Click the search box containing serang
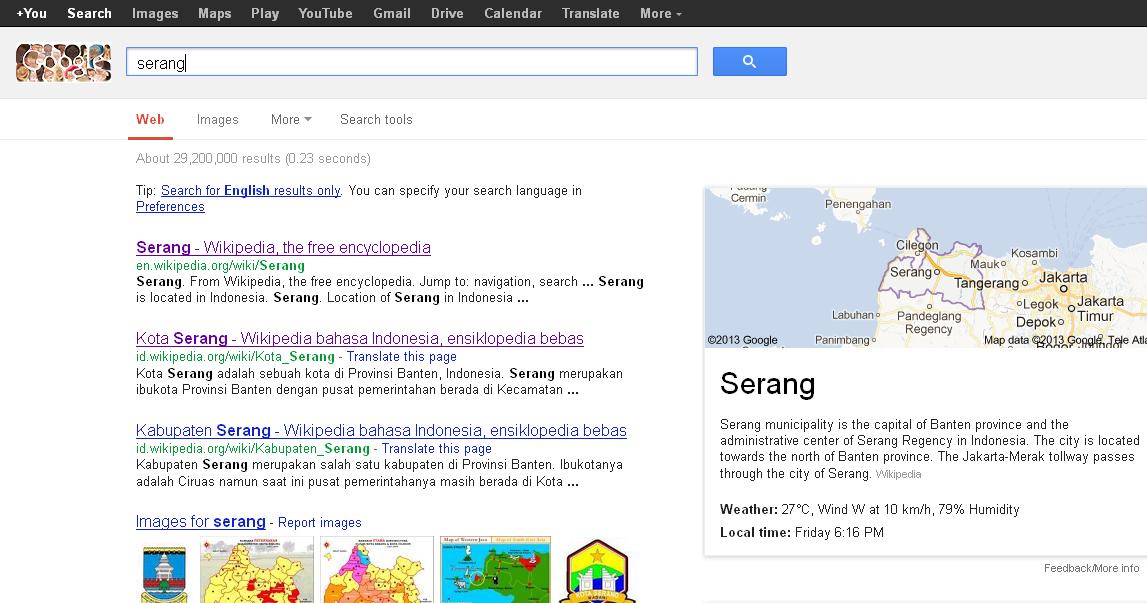 click(412, 62)
